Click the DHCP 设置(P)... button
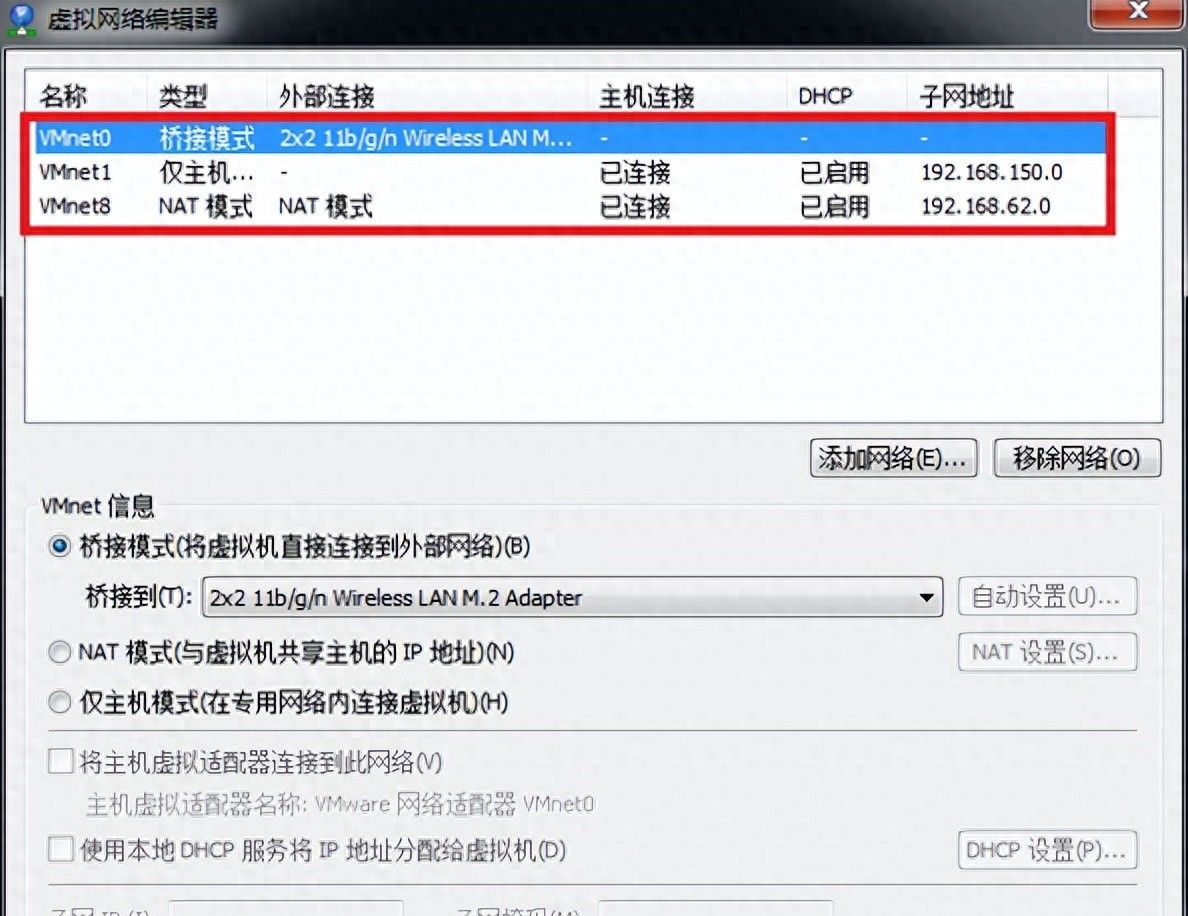The width and height of the screenshot is (1188, 916). [x=1047, y=849]
